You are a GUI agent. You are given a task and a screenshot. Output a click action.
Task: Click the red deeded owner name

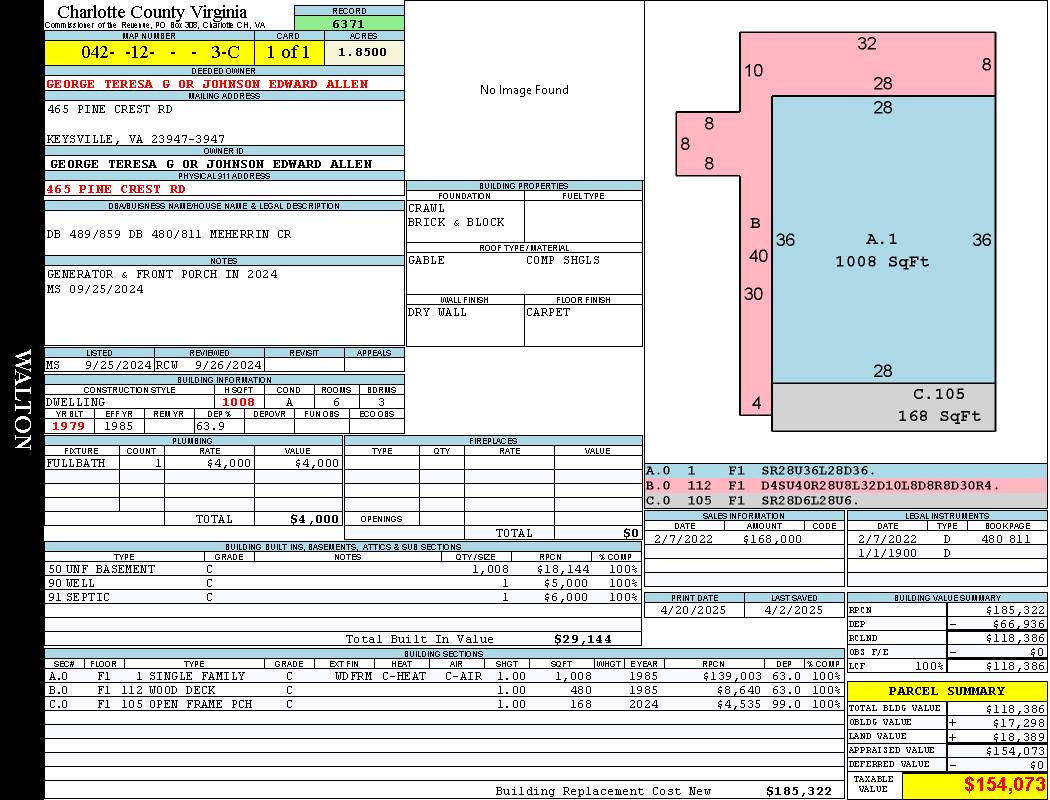pyautogui.click(x=208, y=84)
